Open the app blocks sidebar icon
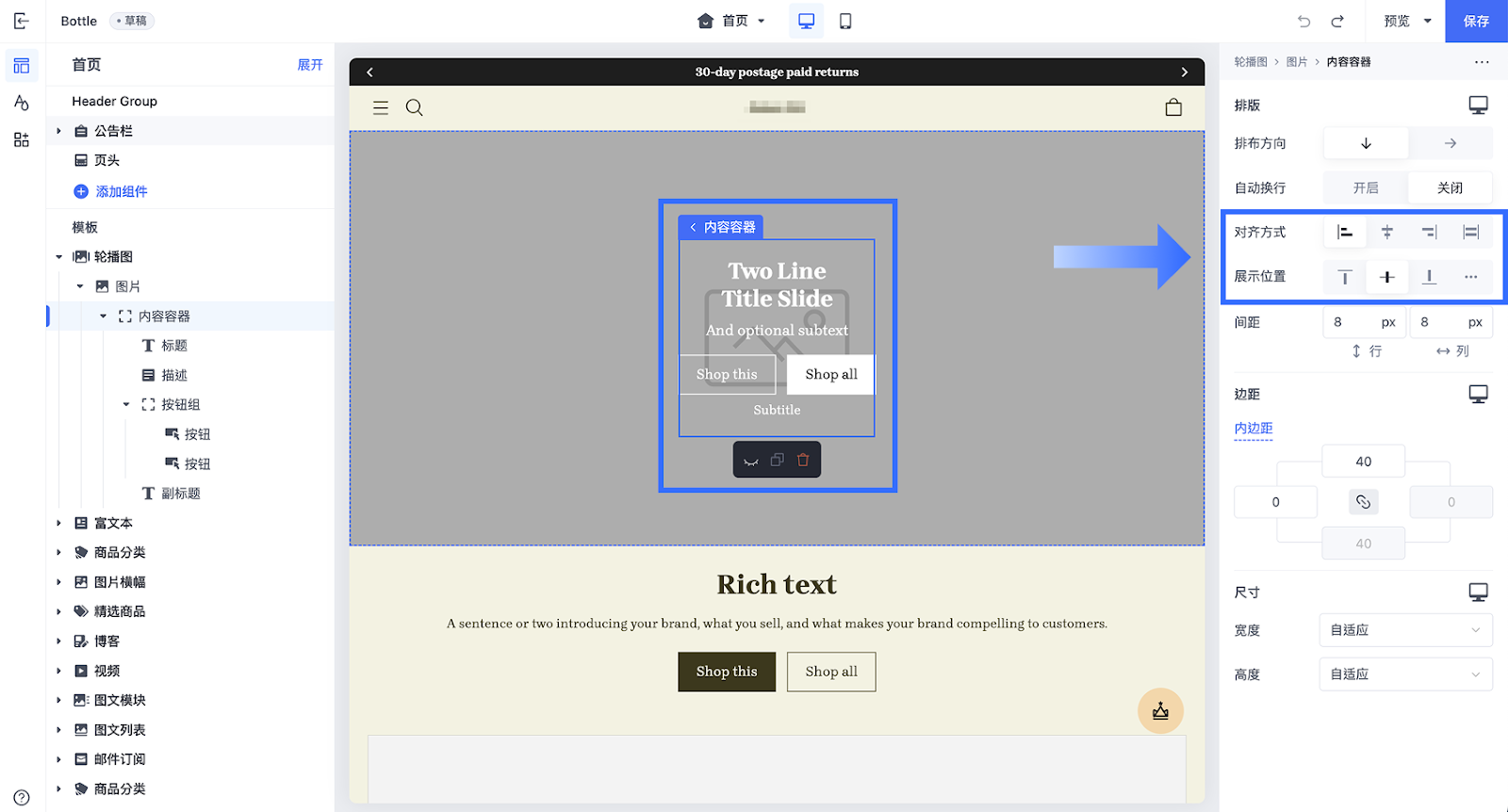Viewport: 1508px width, 812px height. coord(22,139)
